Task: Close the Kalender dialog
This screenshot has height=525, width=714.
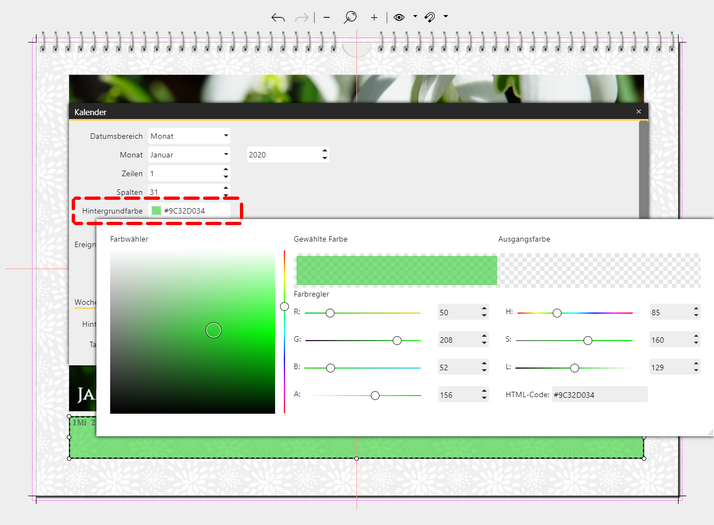Action: pyautogui.click(x=639, y=112)
